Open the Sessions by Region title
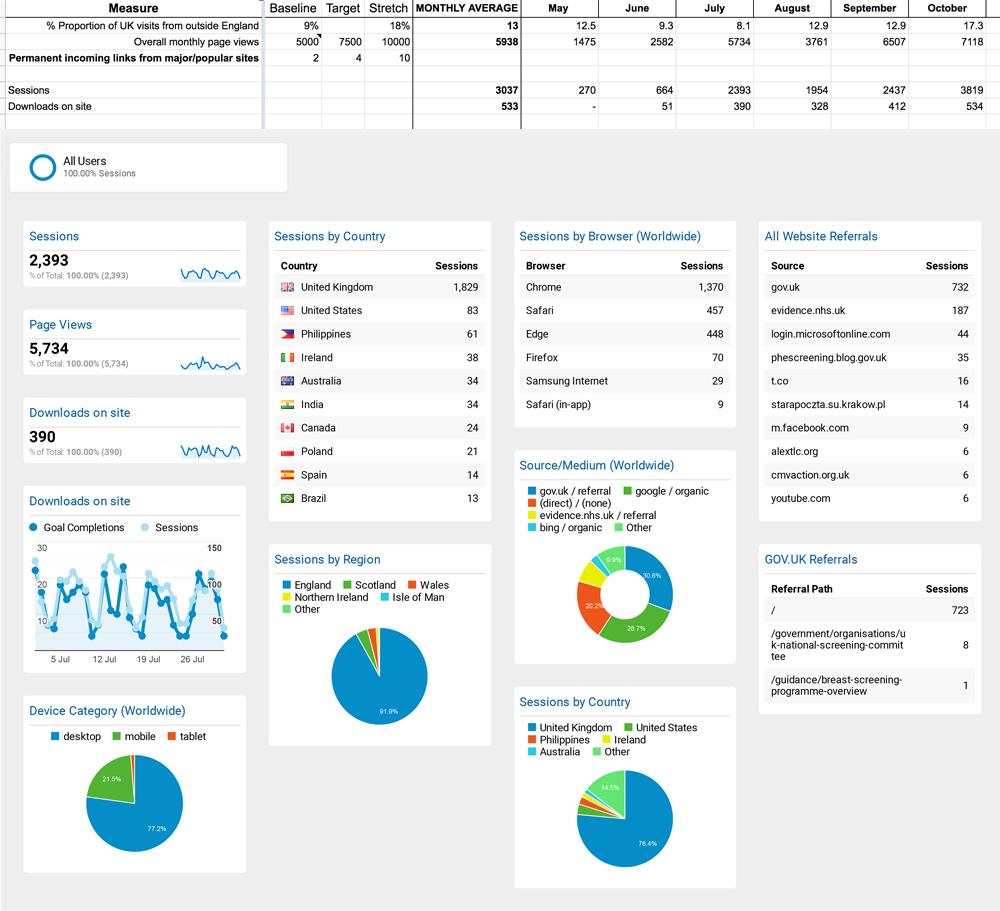 click(327, 559)
